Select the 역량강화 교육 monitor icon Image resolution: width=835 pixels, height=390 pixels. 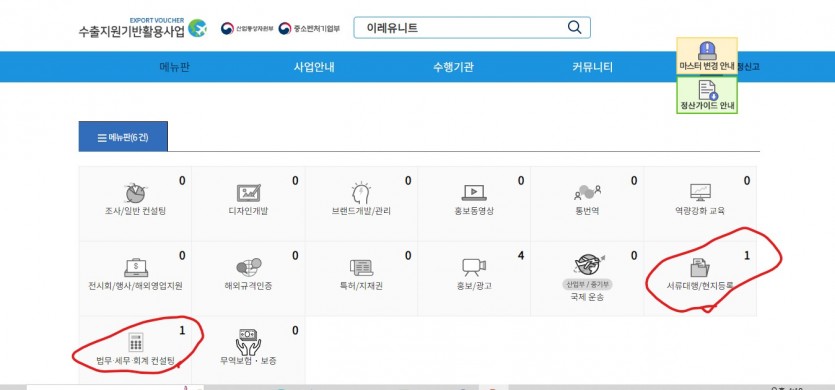(x=700, y=193)
